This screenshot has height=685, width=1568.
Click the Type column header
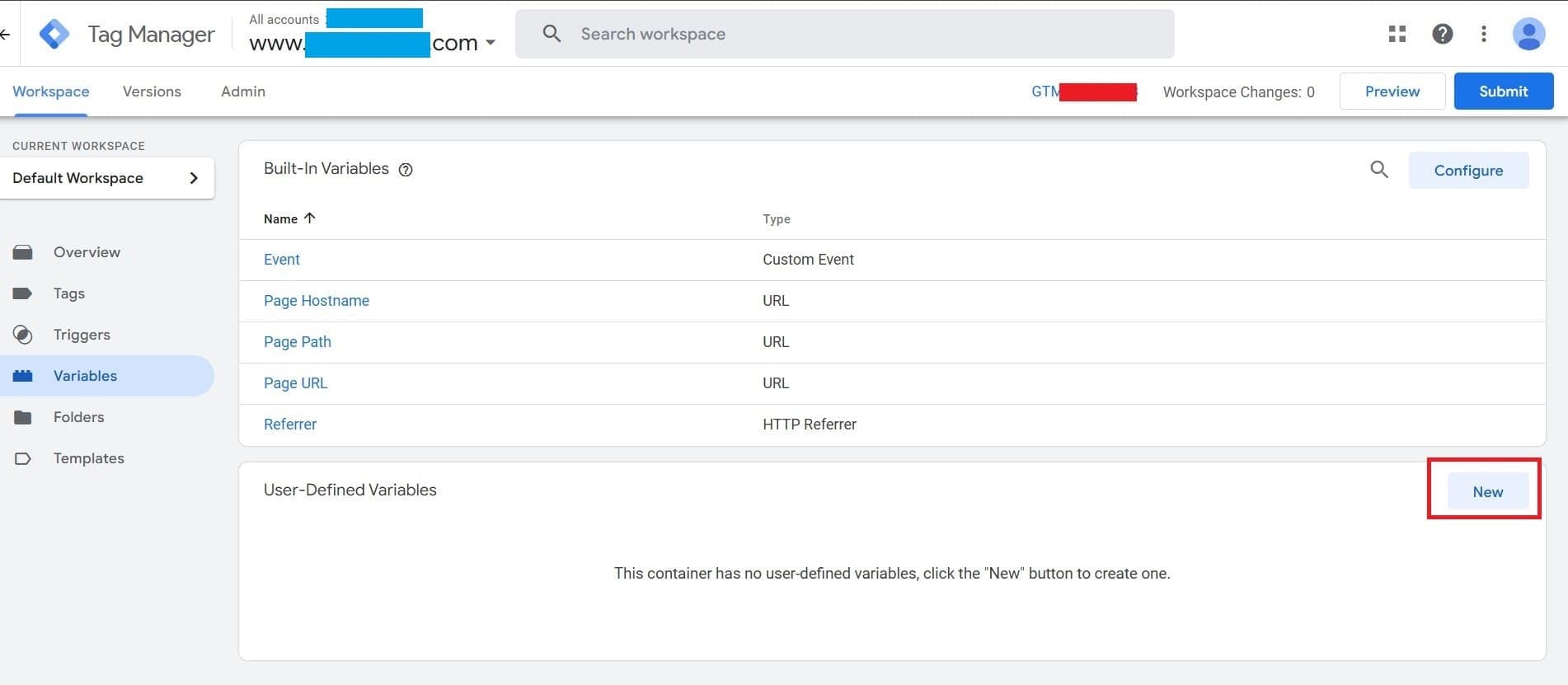tap(776, 218)
